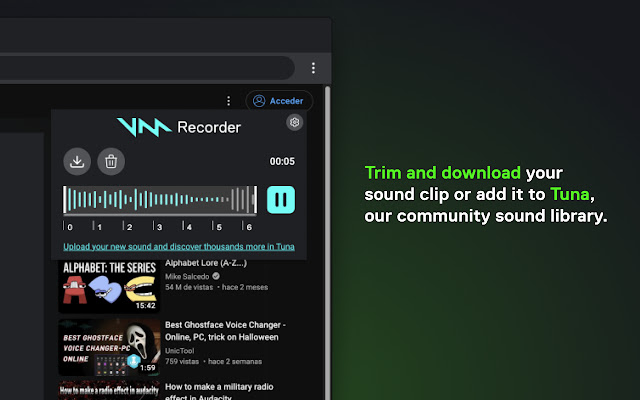The width and height of the screenshot is (640, 400).
Task: Click the right trim handle of waveform
Action: pyautogui.click(x=256, y=200)
